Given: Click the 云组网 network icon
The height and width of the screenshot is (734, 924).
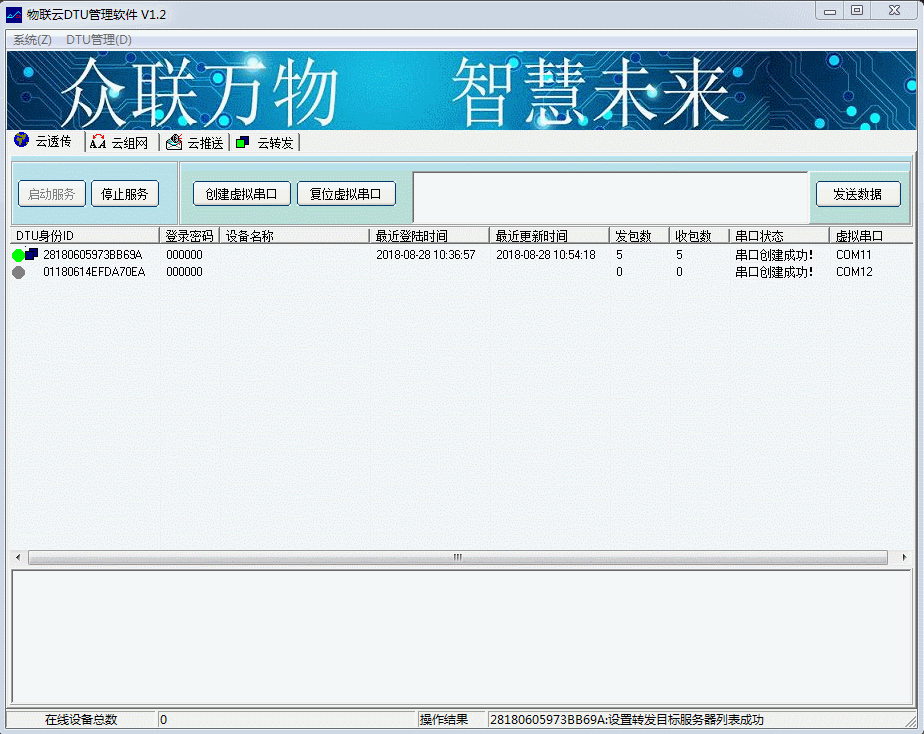Looking at the screenshot, I should (x=97, y=141).
